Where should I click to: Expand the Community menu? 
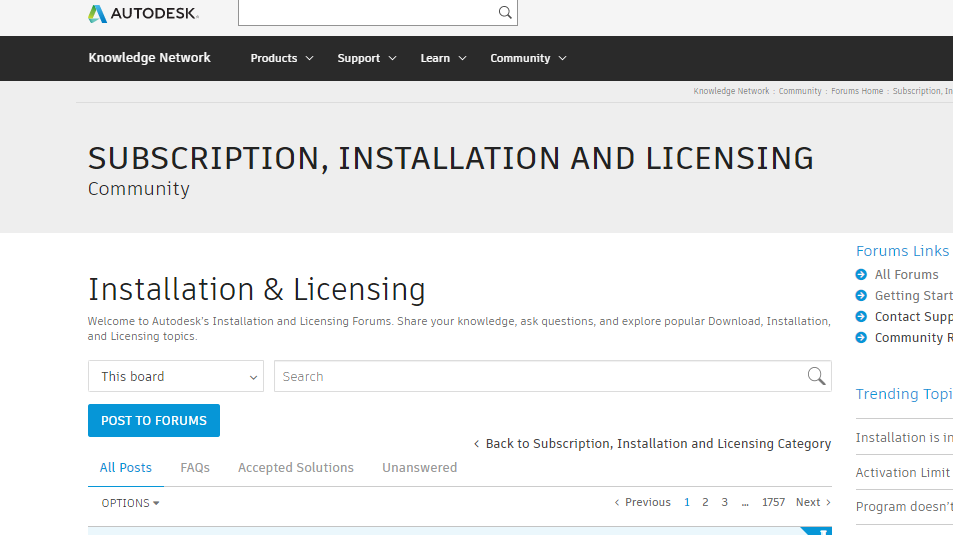click(x=528, y=58)
